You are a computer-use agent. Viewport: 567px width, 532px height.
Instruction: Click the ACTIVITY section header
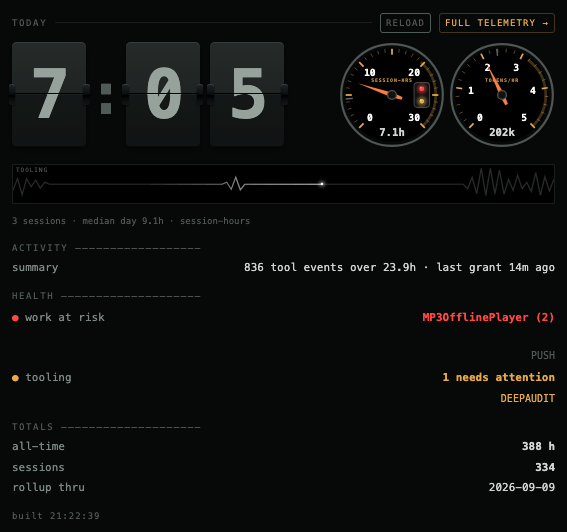tap(39, 248)
